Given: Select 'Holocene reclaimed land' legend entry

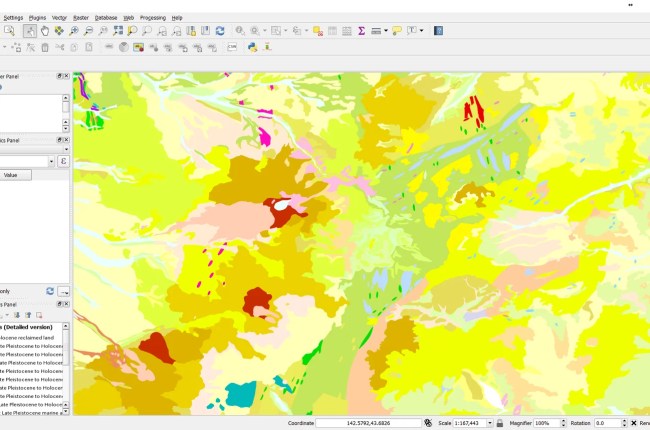Looking at the screenshot, I should (27, 338).
